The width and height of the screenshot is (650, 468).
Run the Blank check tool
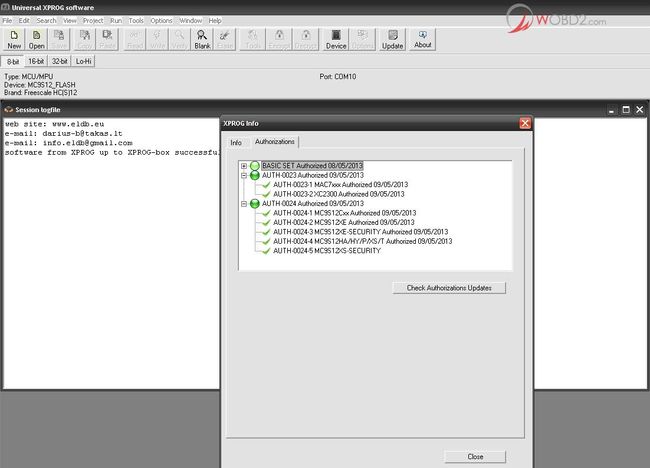pos(202,39)
